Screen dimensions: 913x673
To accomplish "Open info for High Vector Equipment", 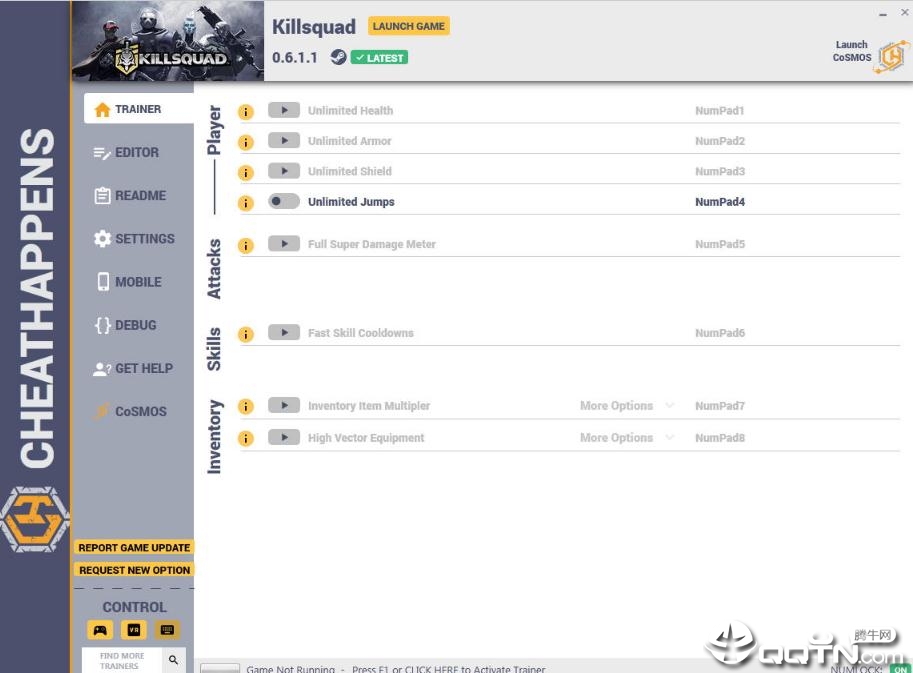I will point(246,438).
